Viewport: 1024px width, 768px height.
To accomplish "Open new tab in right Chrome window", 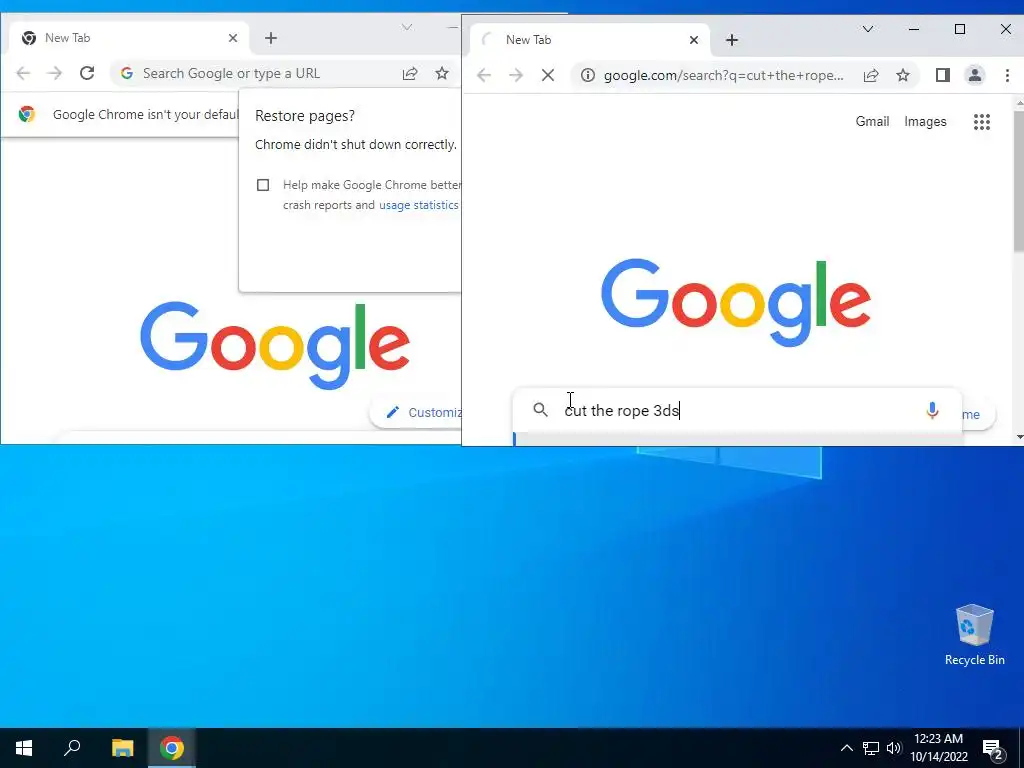I will 732,40.
